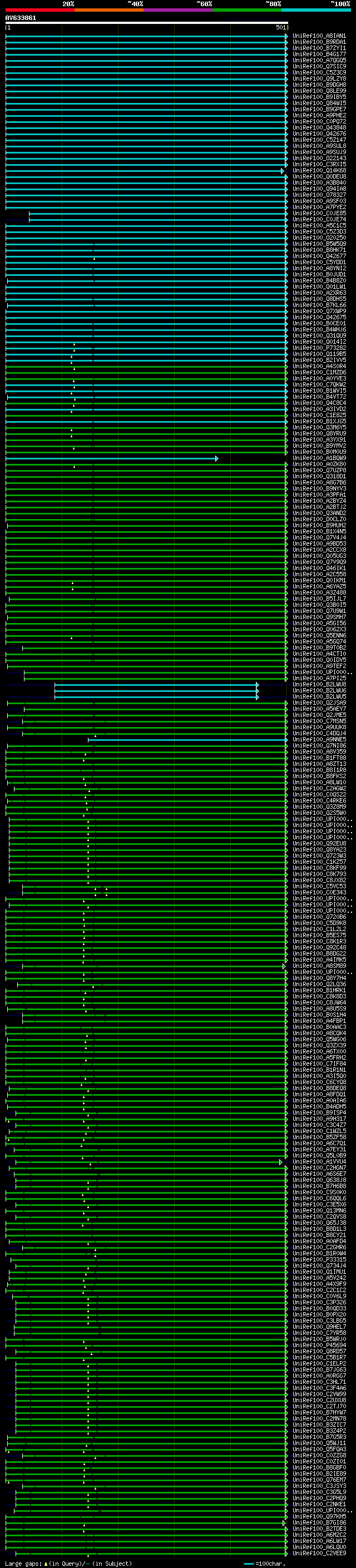Click the short cyan alignment bar of B2LWU6
This screenshot has width=356, height=1568.
pos(156,691)
